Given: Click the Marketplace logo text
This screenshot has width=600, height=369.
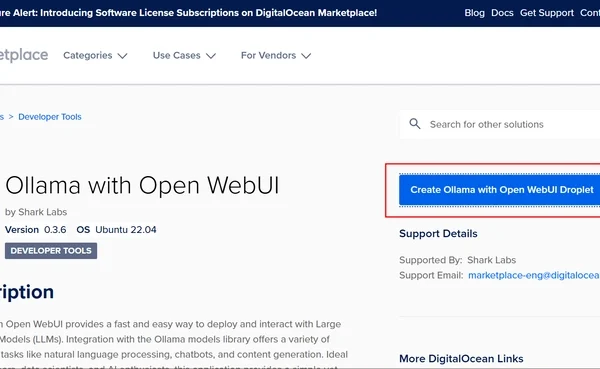Looking at the screenshot, I should pos(24,55).
